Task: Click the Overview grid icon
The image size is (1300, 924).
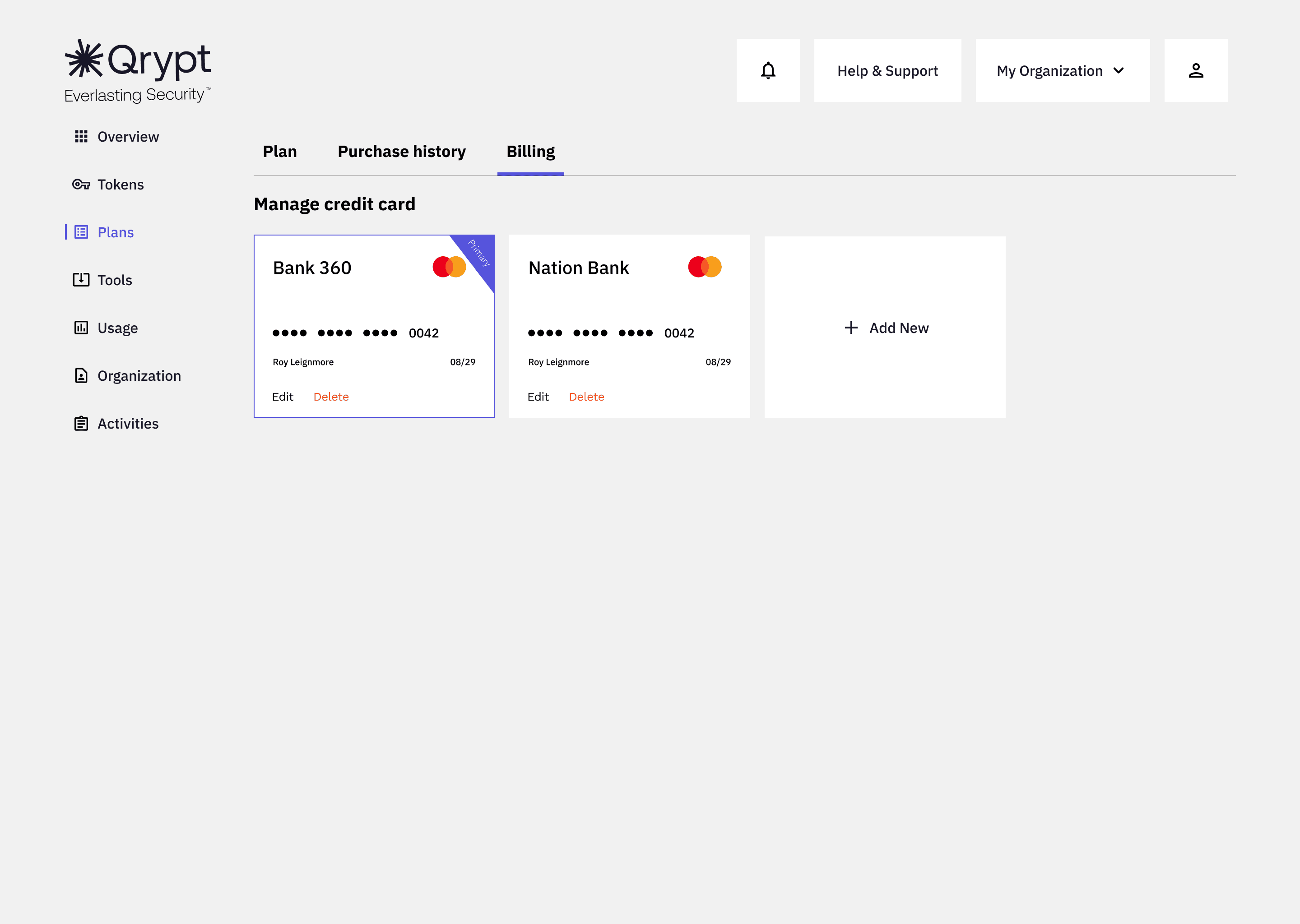Action: tap(81, 137)
